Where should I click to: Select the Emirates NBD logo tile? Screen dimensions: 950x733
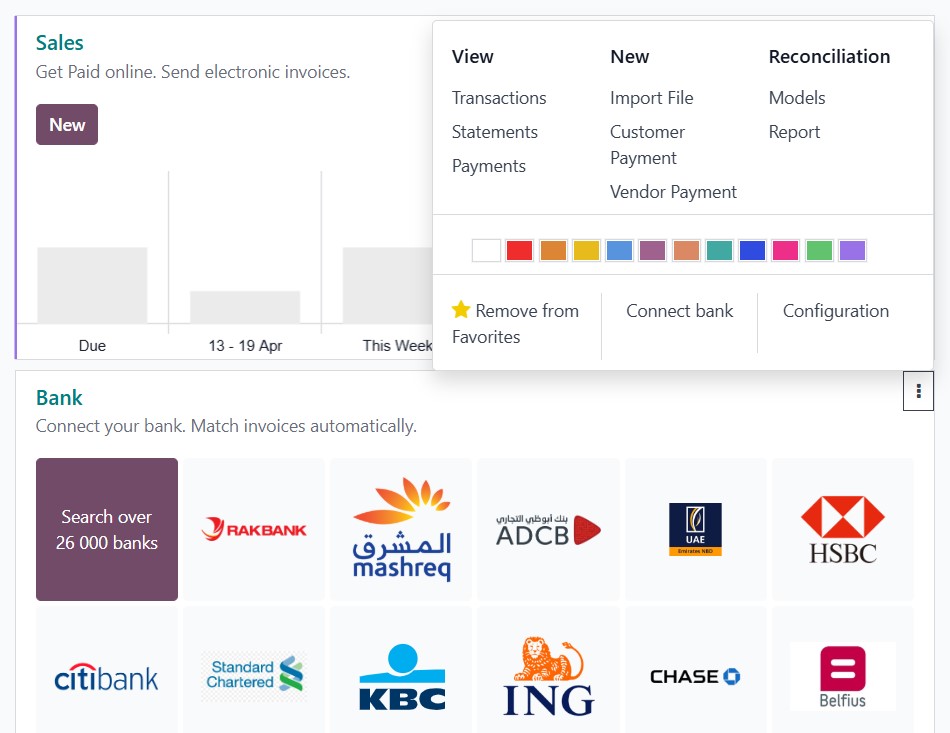pos(696,529)
